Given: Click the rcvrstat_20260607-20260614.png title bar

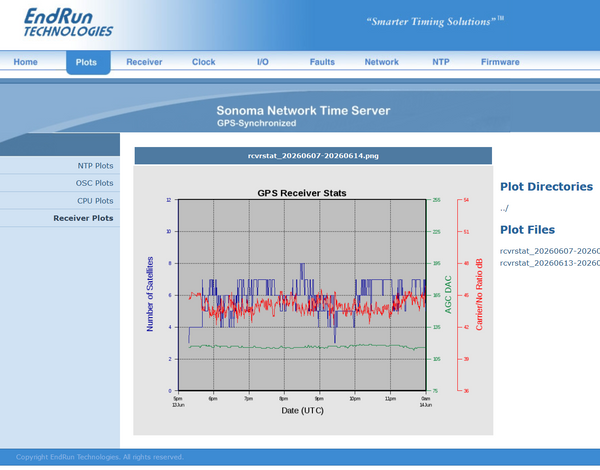Looking at the screenshot, I should click(x=313, y=156).
